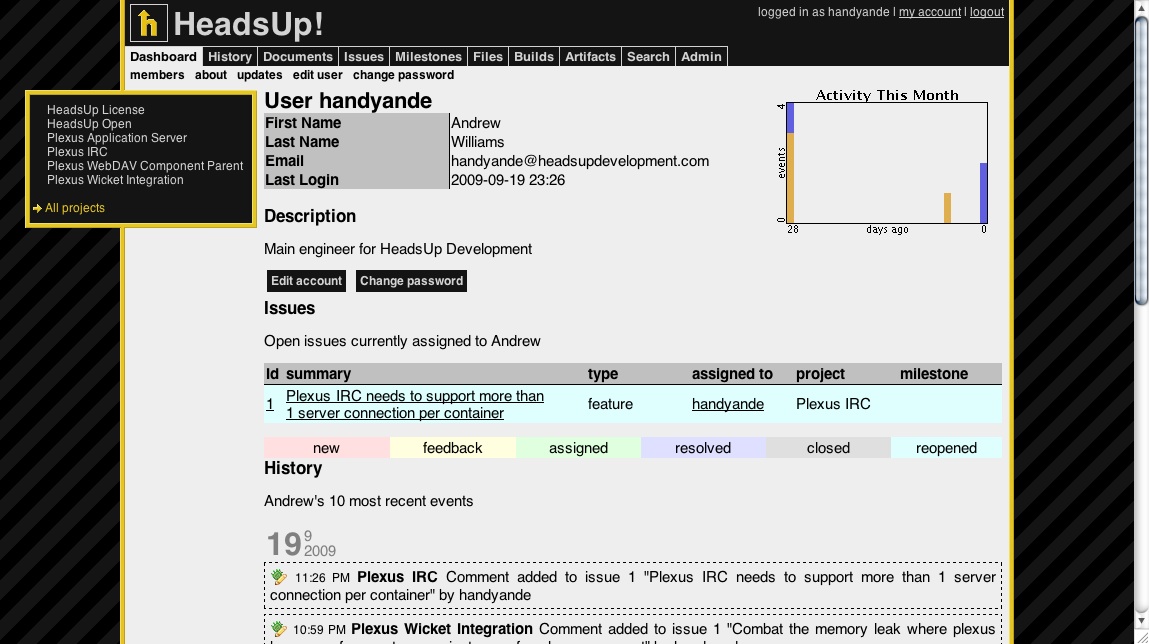Click the HeadsUp logo icon
Viewport: 1149px width, 644px height.
coord(148,23)
